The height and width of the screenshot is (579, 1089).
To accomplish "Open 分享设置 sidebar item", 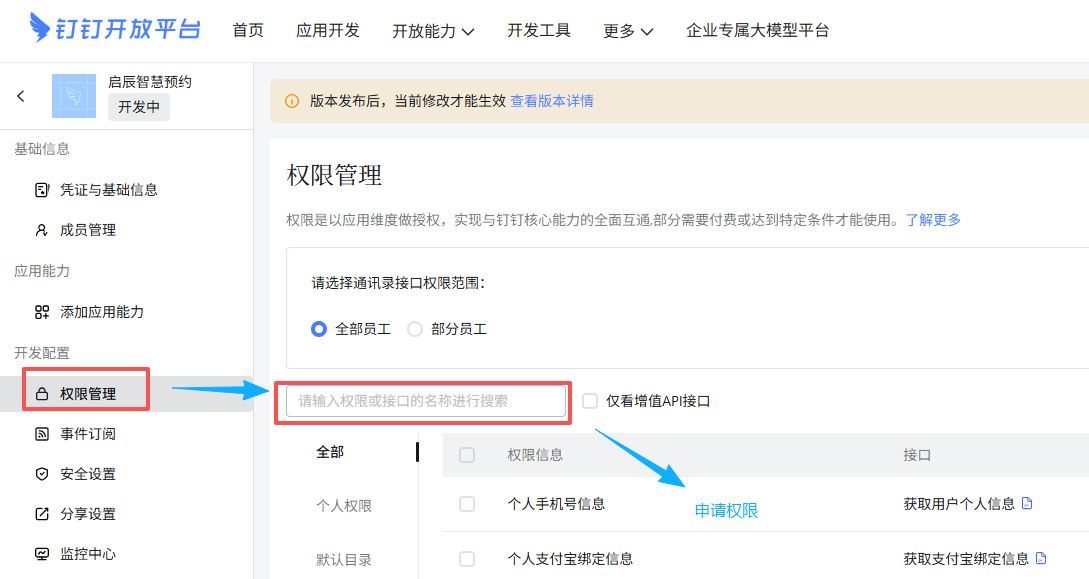I will click(87, 514).
